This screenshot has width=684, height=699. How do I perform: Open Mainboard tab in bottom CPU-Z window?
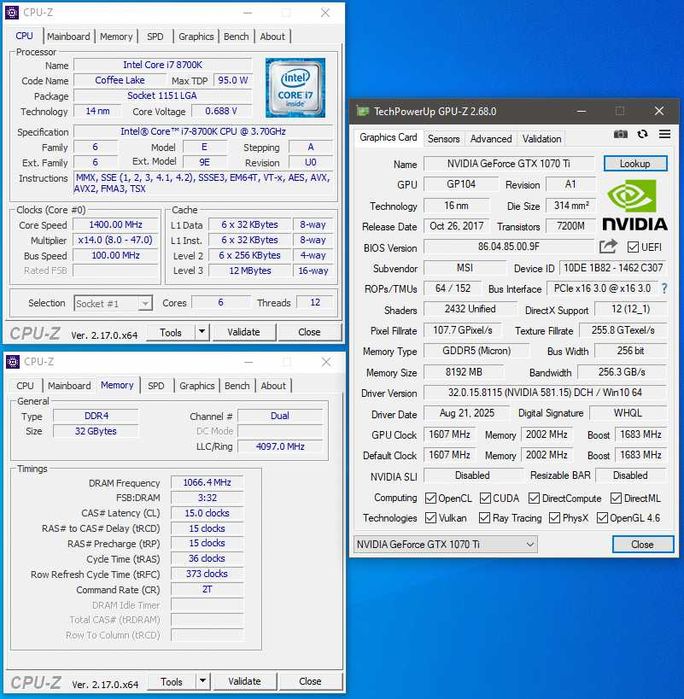pyautogui.click(x=70, y=386)
